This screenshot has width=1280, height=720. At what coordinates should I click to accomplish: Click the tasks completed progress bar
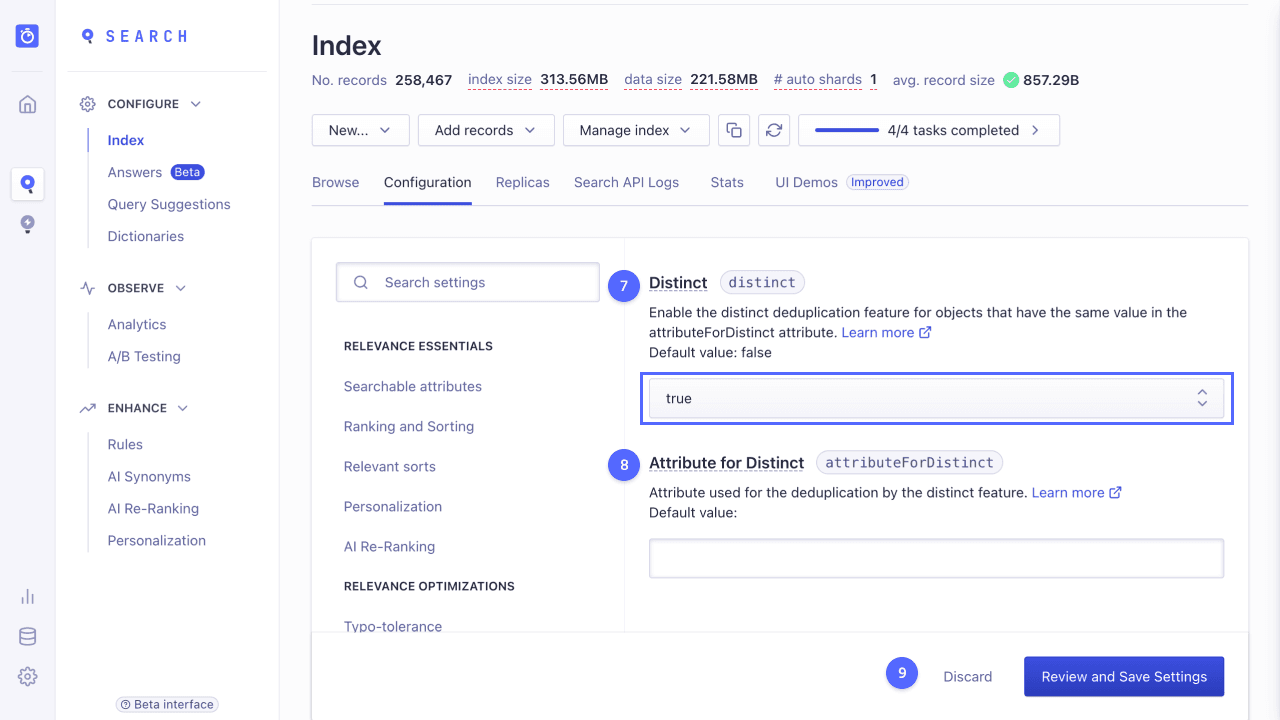click(x=846, y=130)
